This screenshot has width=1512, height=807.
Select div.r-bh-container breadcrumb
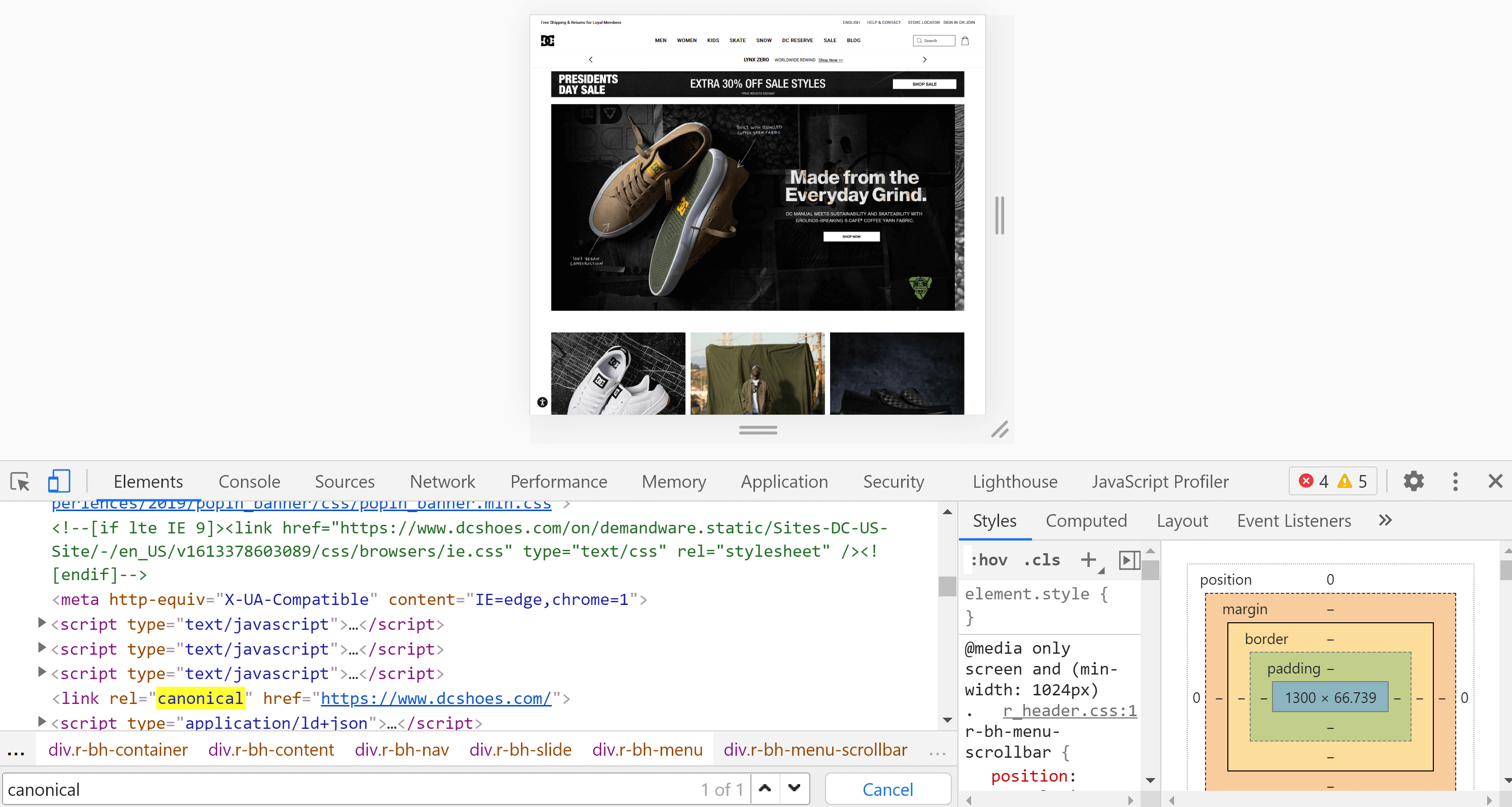[x=118, y=750]
